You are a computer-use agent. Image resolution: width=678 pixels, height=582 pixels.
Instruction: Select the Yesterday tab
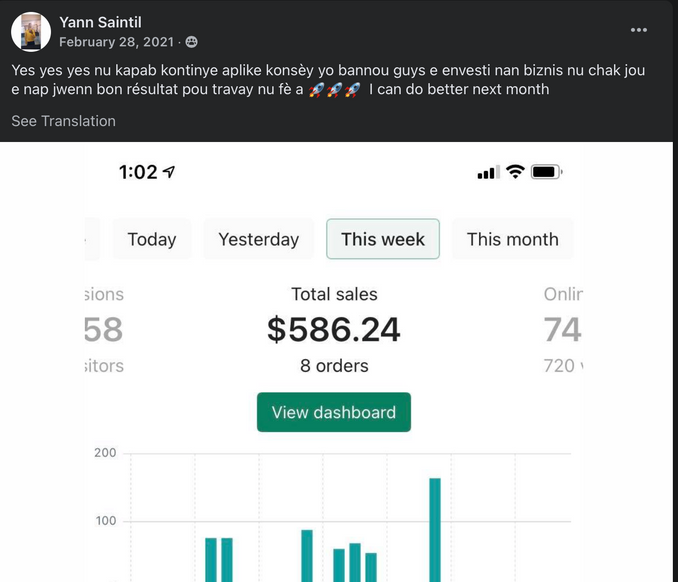(x=259, y=239)
